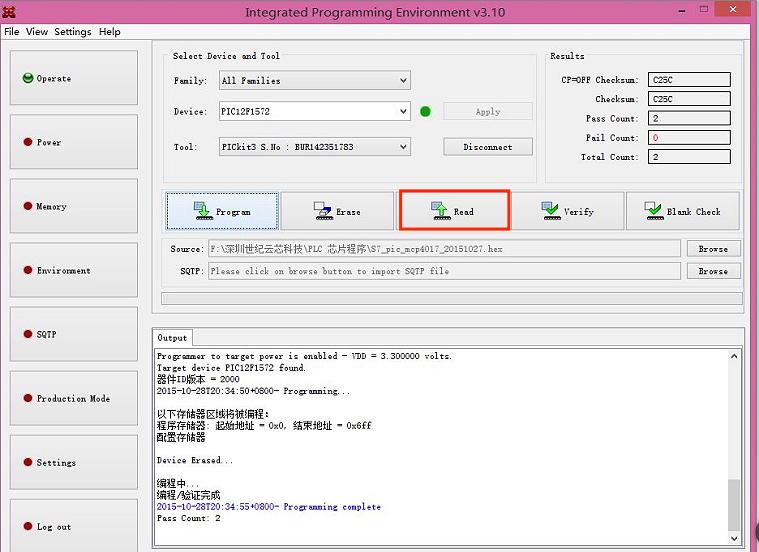759x552 pixels.
Task: Click the Total Count value field
Action: pos(689,157)
